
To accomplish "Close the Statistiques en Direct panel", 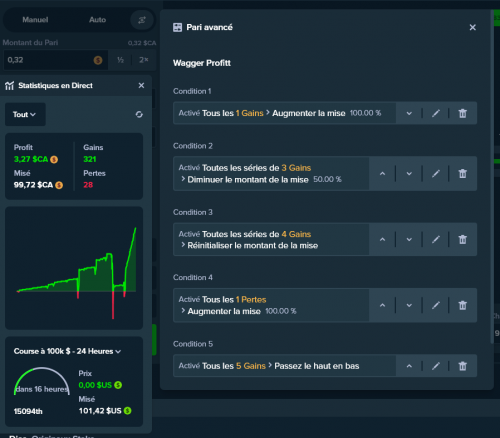I will [141, 86].
